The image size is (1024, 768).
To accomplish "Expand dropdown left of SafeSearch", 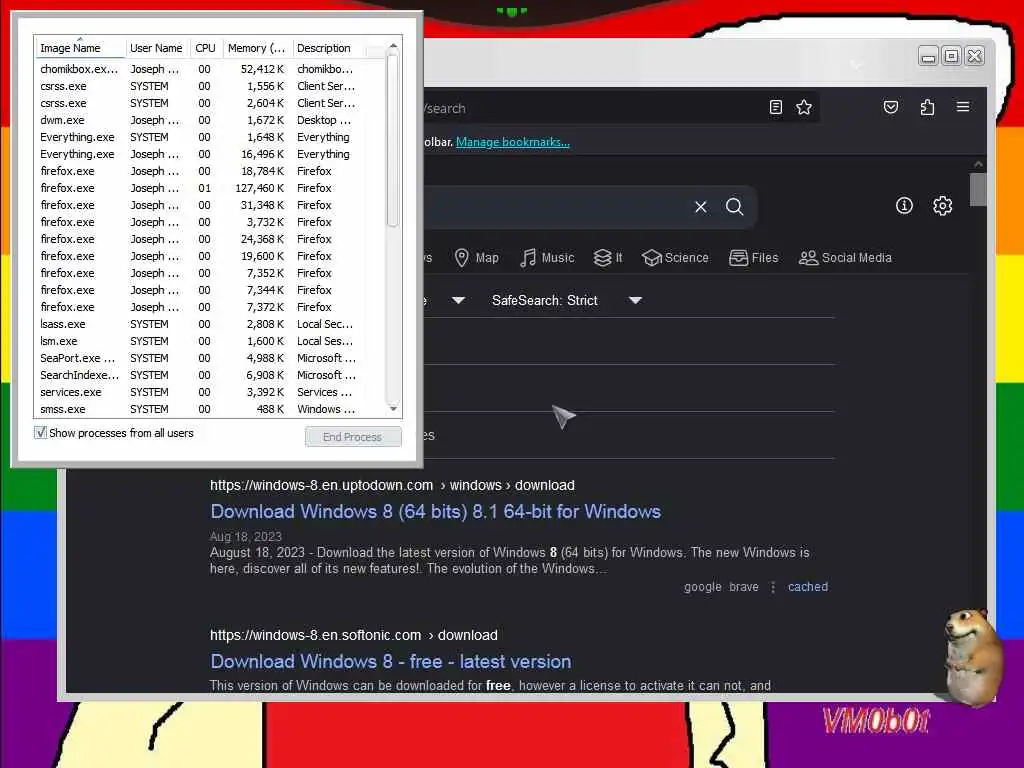I will pyautogui.click(x=458, y=300).
